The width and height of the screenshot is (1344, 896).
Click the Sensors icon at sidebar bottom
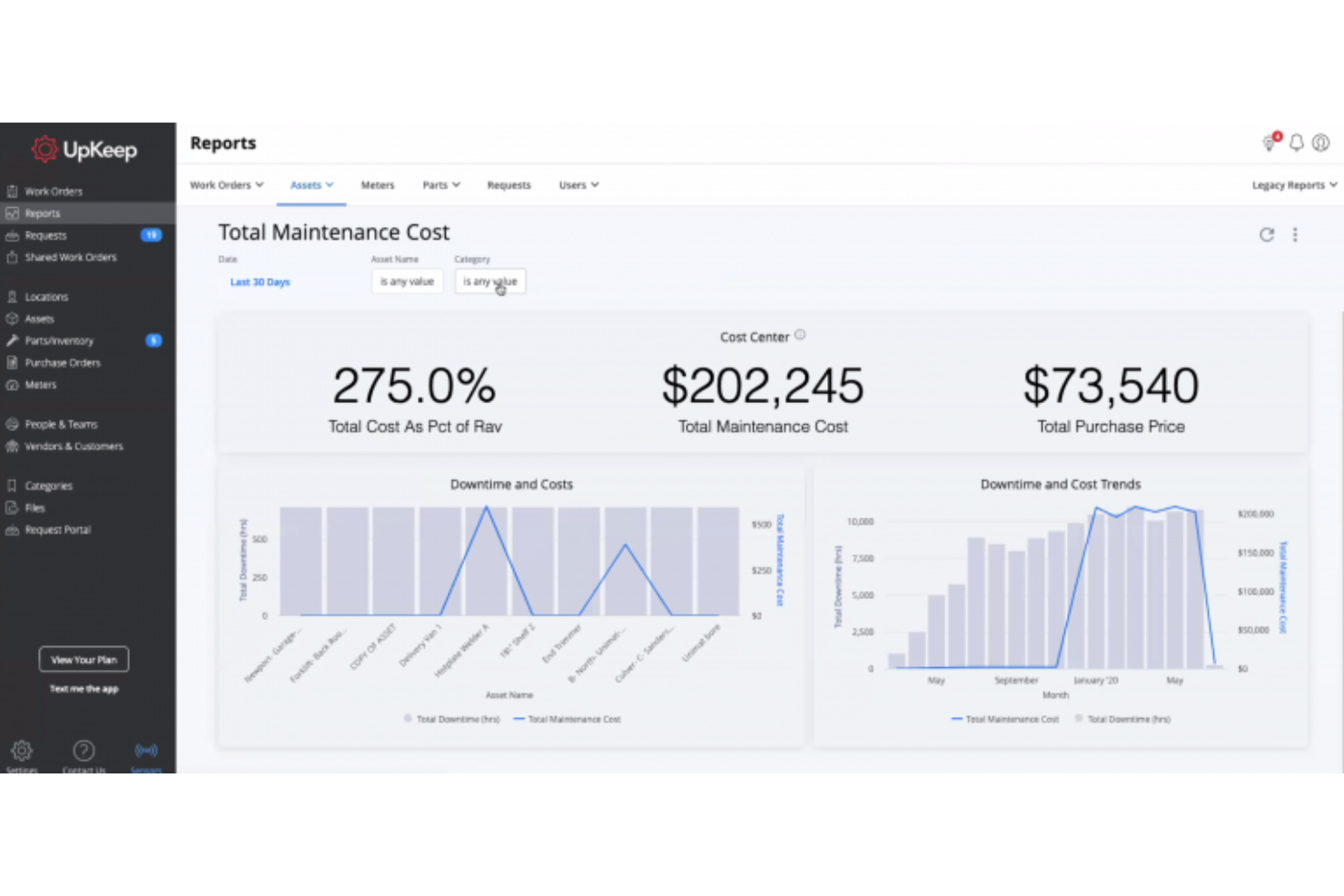coord(145,750)
